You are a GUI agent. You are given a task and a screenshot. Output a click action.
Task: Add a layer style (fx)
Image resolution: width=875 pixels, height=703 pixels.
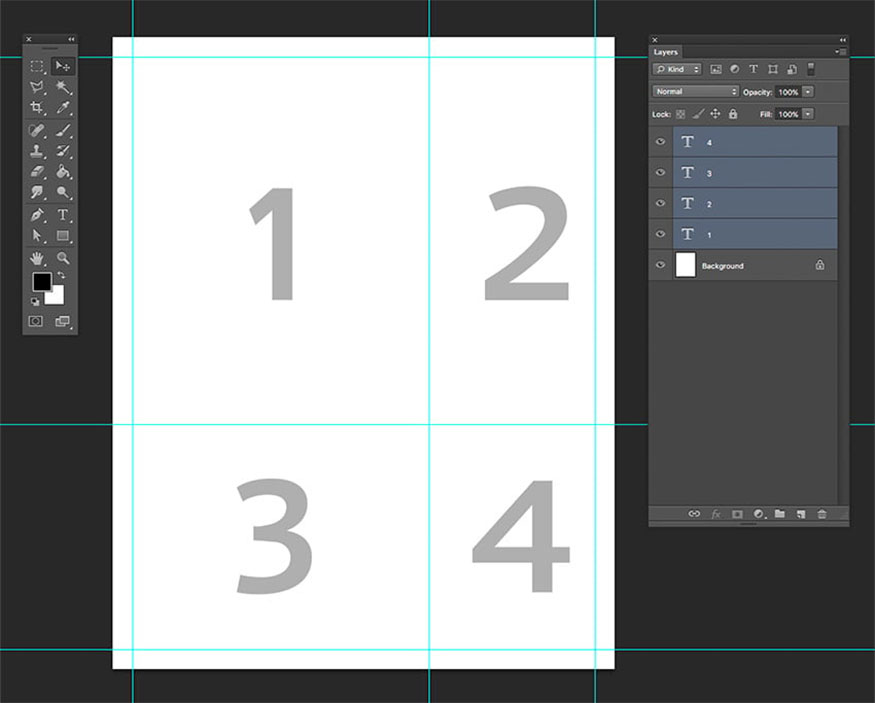click(716, 514)
